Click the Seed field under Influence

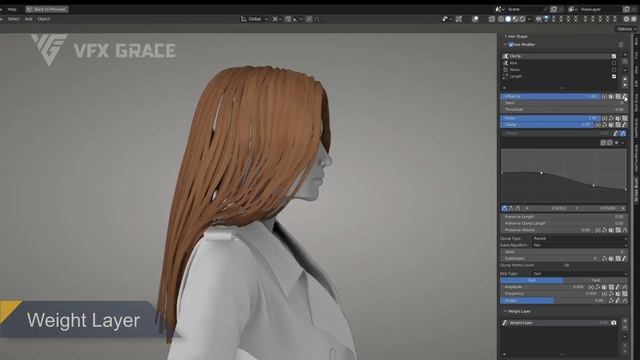tap(564, 103)
